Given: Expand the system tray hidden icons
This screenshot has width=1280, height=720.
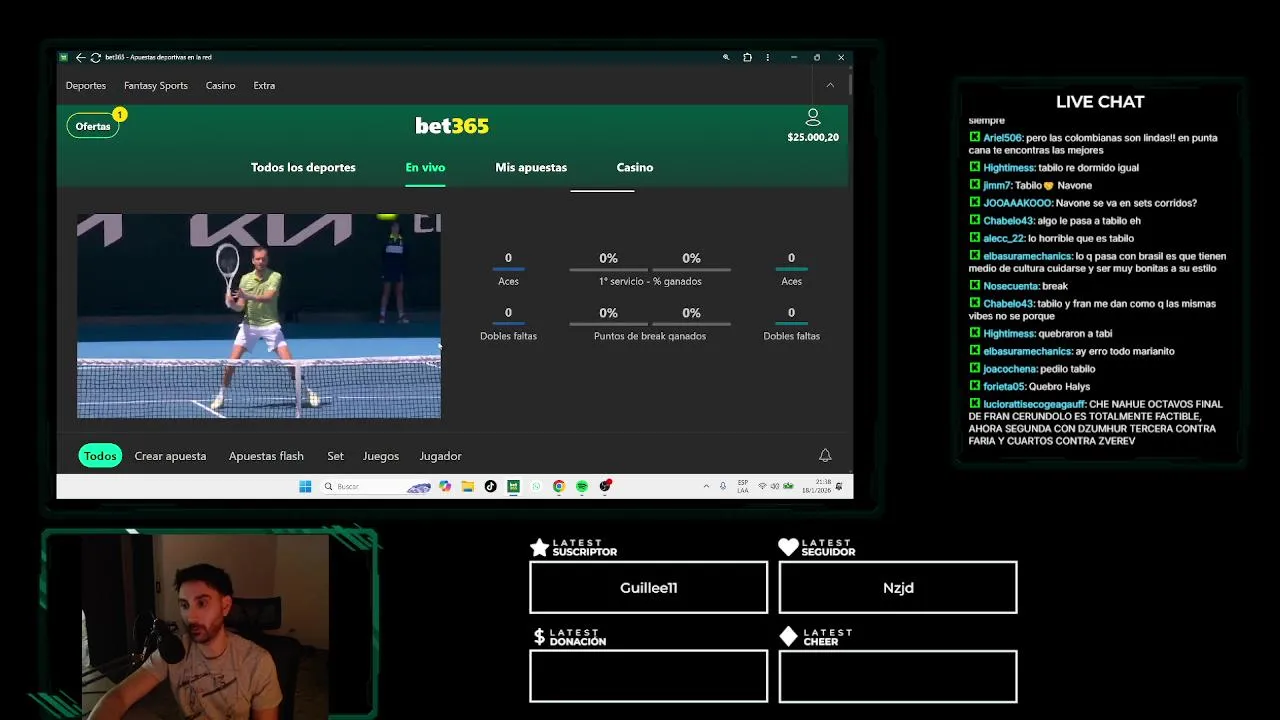Looking at the screenshot, I should [706, 486].
